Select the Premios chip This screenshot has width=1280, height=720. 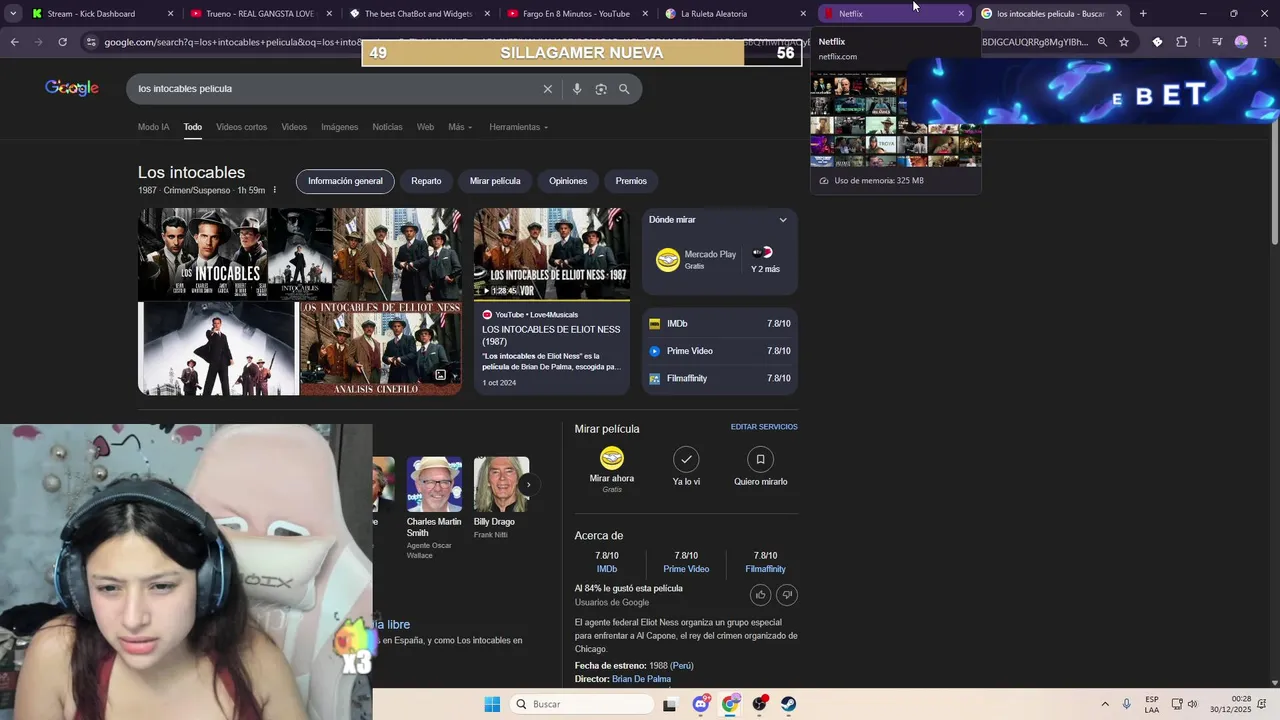point(631,181)
